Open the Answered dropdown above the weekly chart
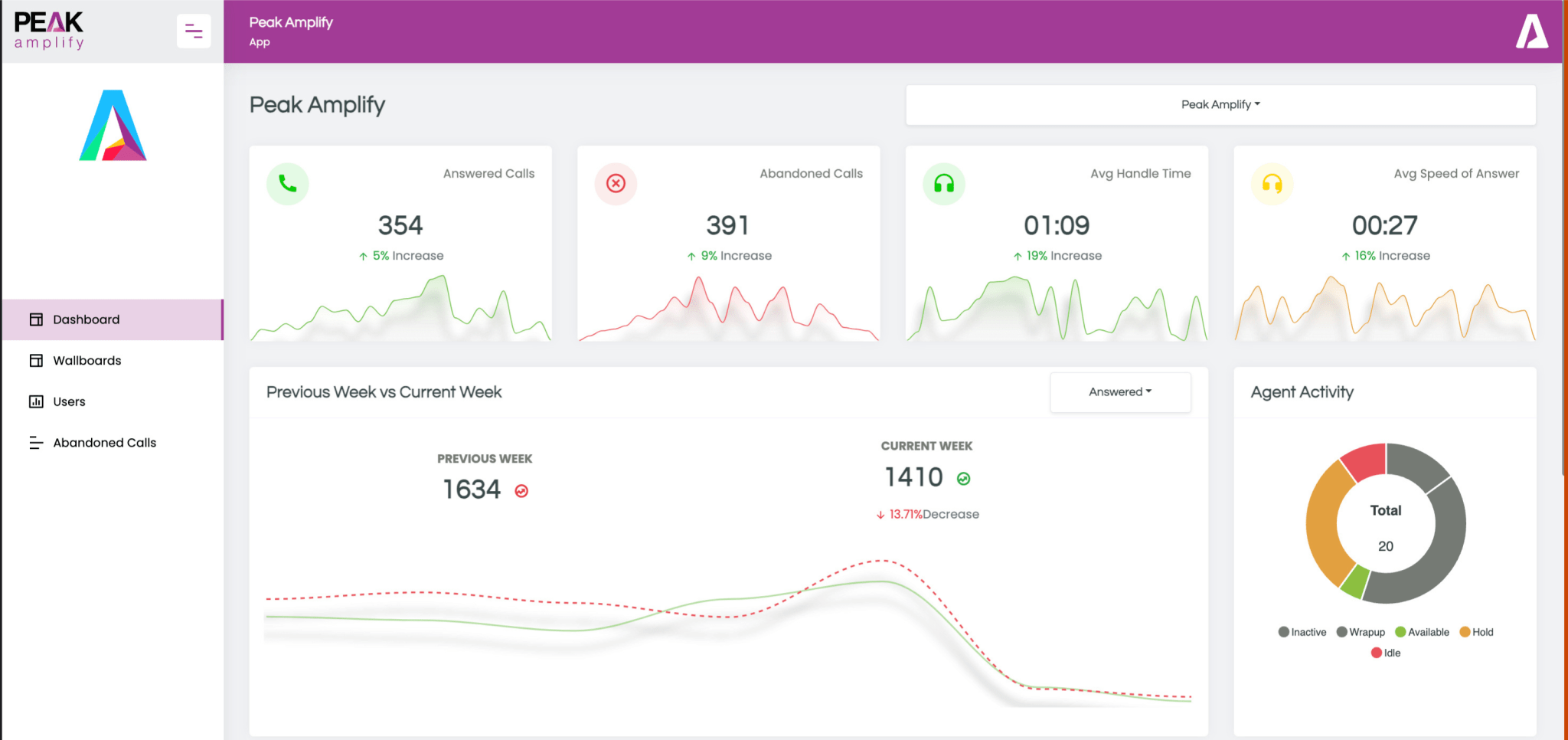The height and width of the screenshot is (740, 1568). pyautogui.click(x=1120, y=391)
